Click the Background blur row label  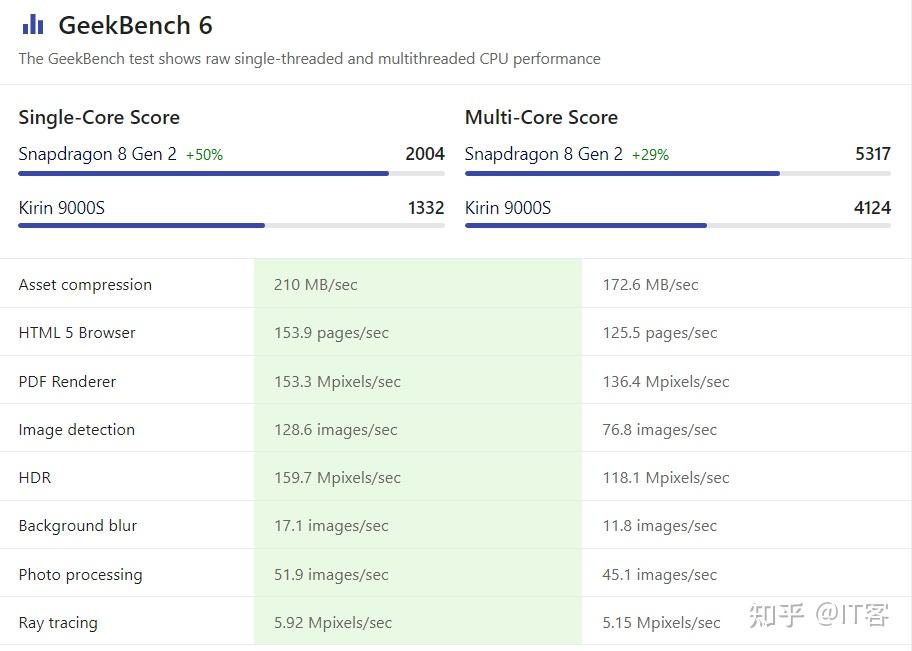78,526
